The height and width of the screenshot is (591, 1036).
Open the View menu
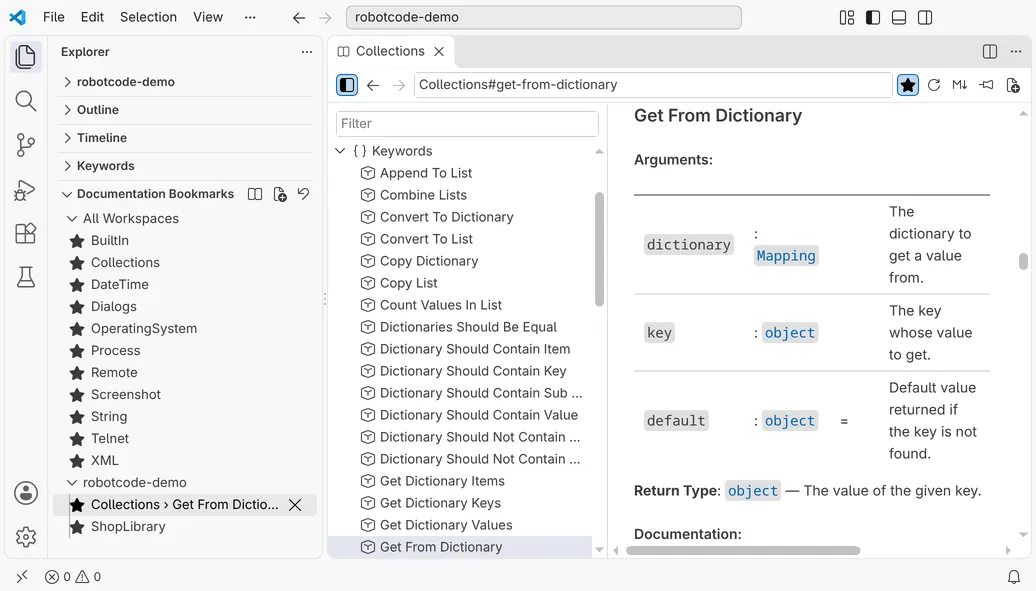pos(207,17)
